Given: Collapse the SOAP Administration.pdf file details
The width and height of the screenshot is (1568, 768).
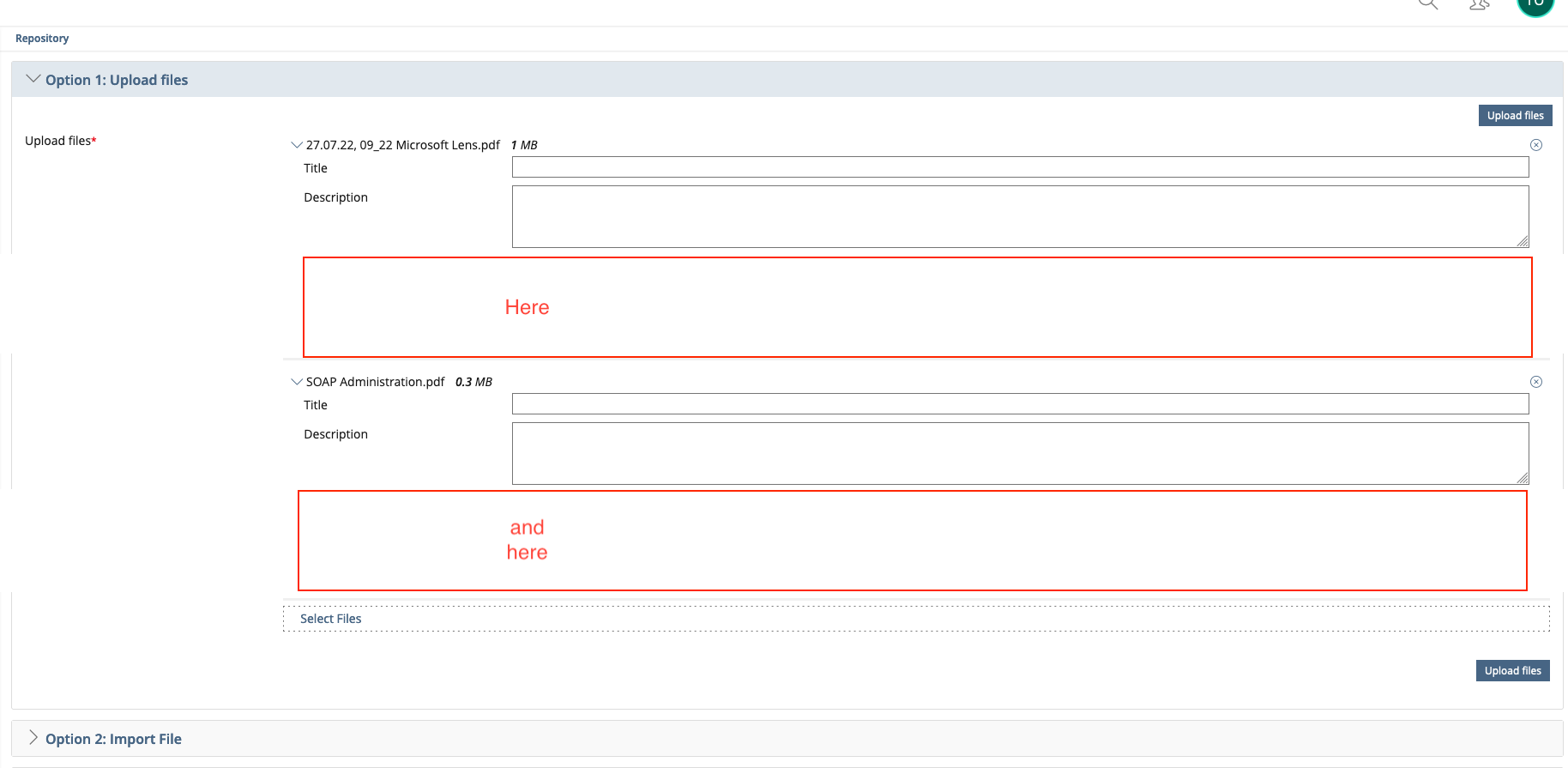Looking at the screenshot, I should click(297, 382).
